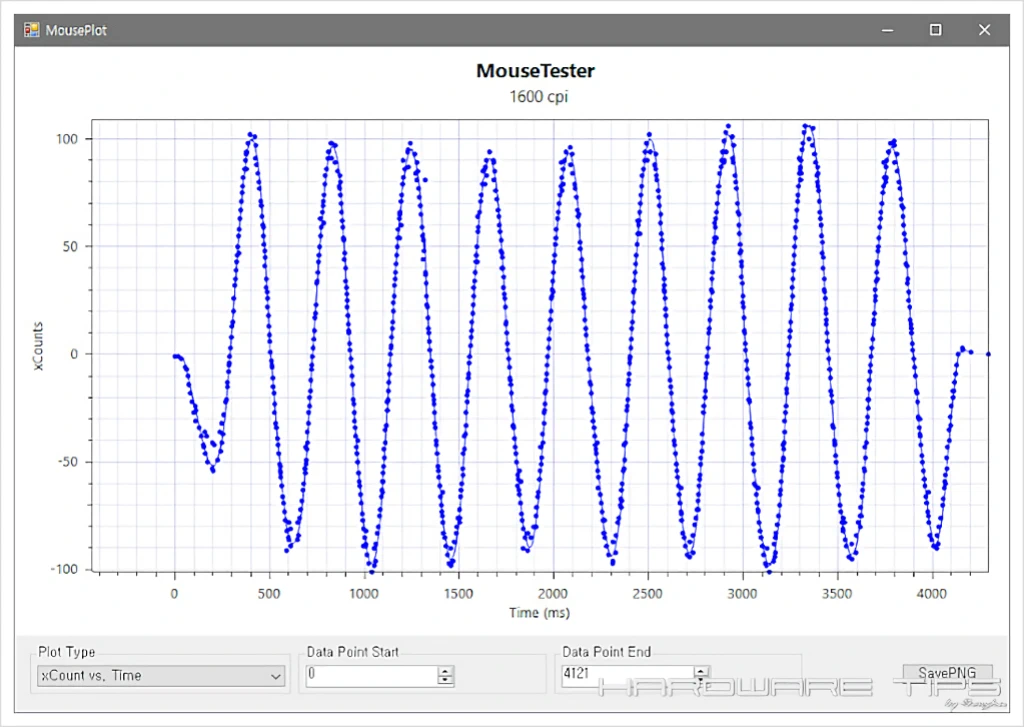Decrease Data Point Start with down arrow
1024x727 pixels.
pos(445,681)
